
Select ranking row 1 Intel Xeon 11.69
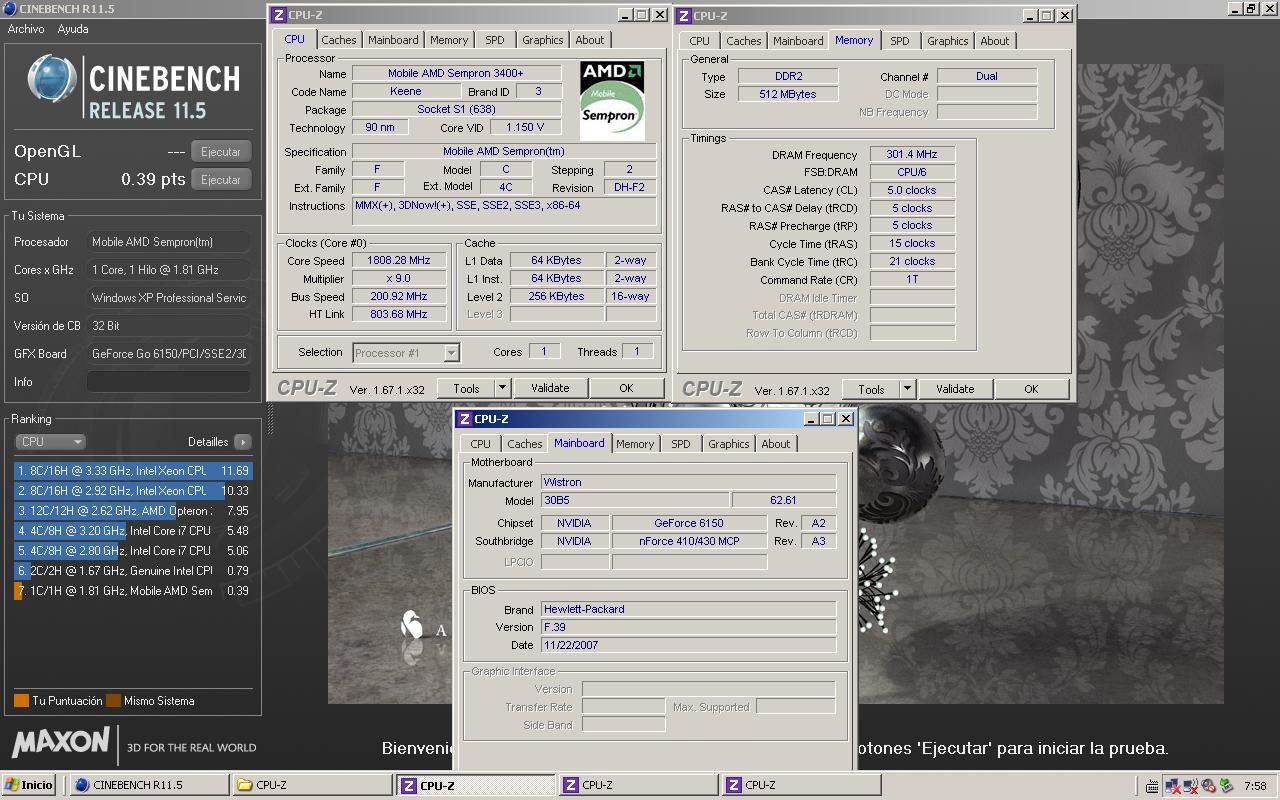(x=133, y=471)
